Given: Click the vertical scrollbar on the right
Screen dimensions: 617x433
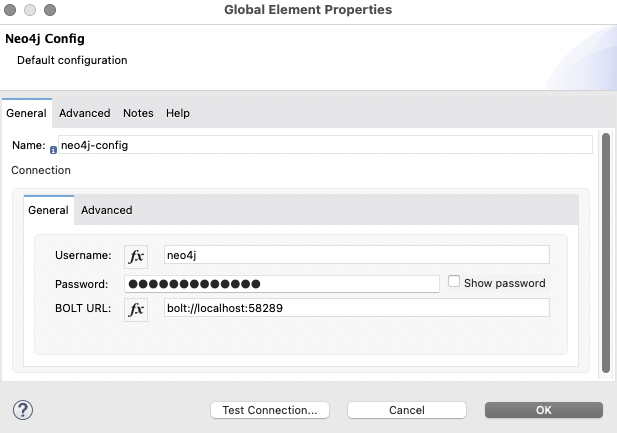Looking at the screenshot, I should [606, 253].
